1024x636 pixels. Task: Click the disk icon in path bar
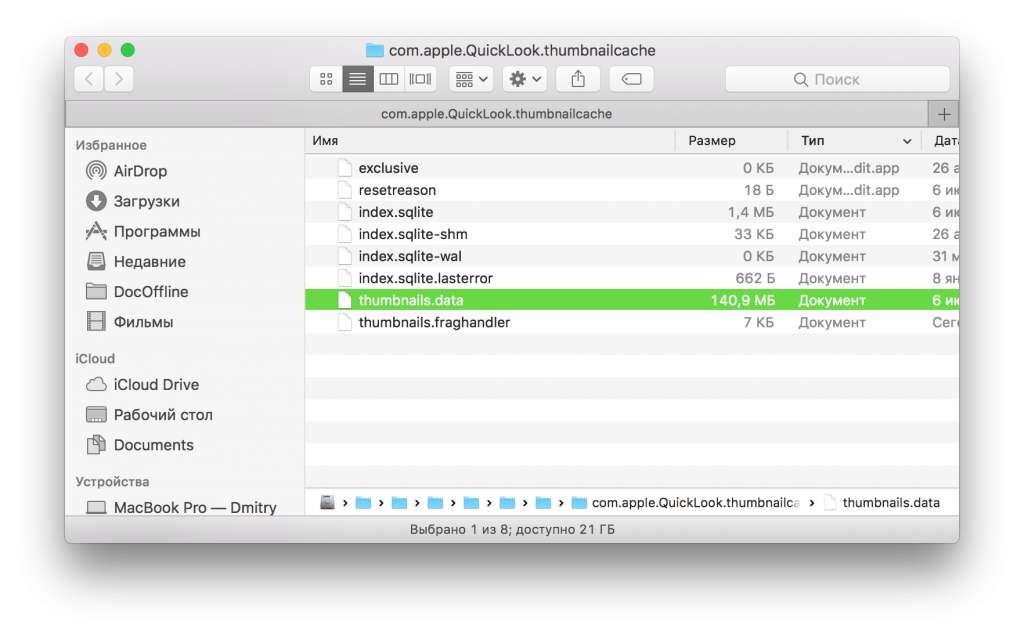tap(327, 502)
